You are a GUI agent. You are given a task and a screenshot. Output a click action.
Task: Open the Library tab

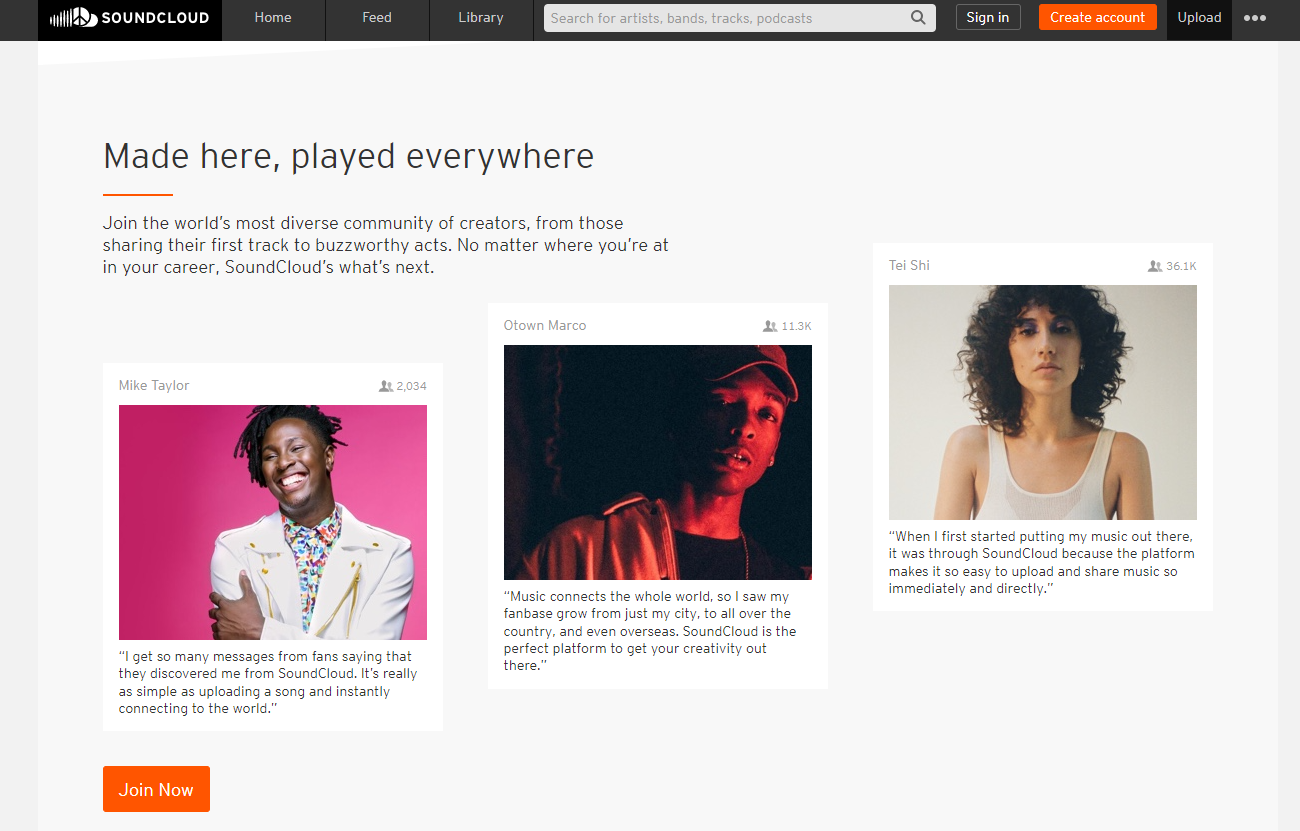(481, 18)
